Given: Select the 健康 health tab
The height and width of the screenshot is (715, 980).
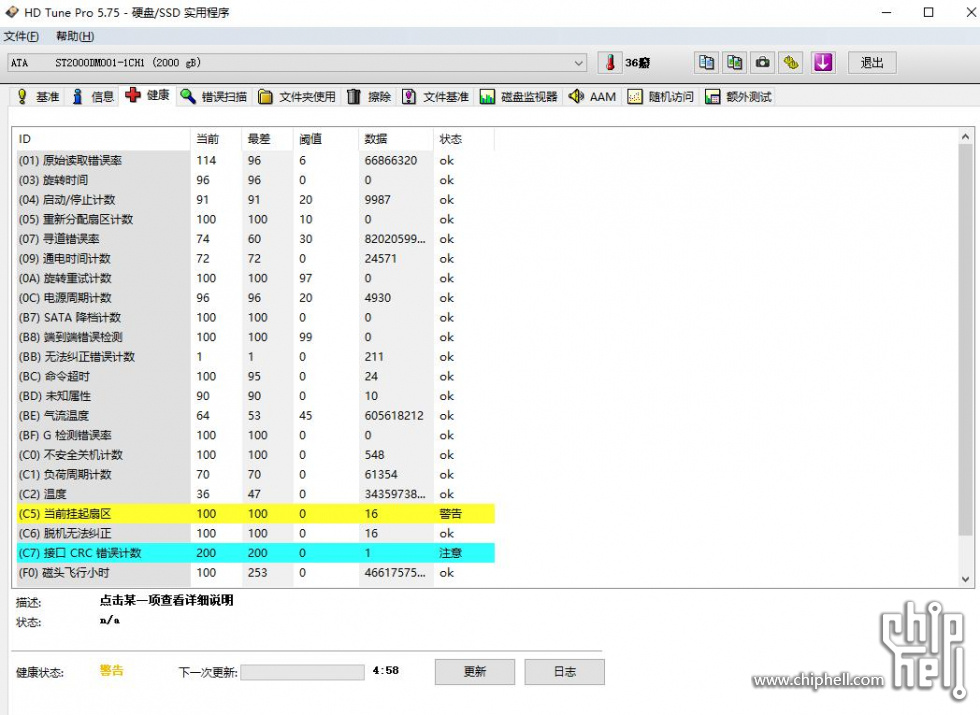Looking at the screenshot, I should pos(148,95).
